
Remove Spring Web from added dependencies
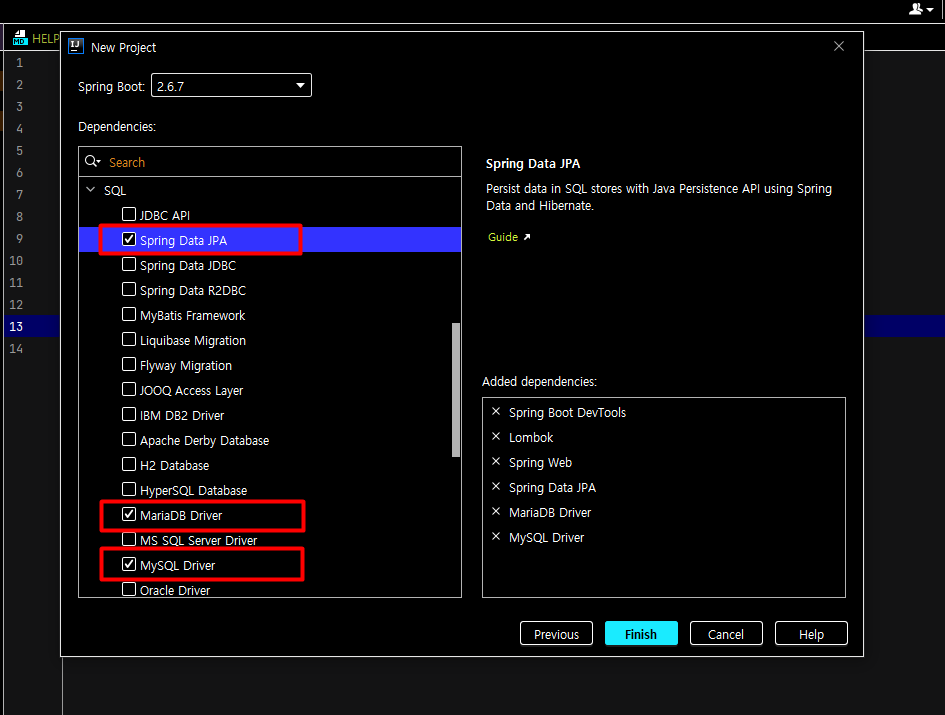click(x=496, y=462)
